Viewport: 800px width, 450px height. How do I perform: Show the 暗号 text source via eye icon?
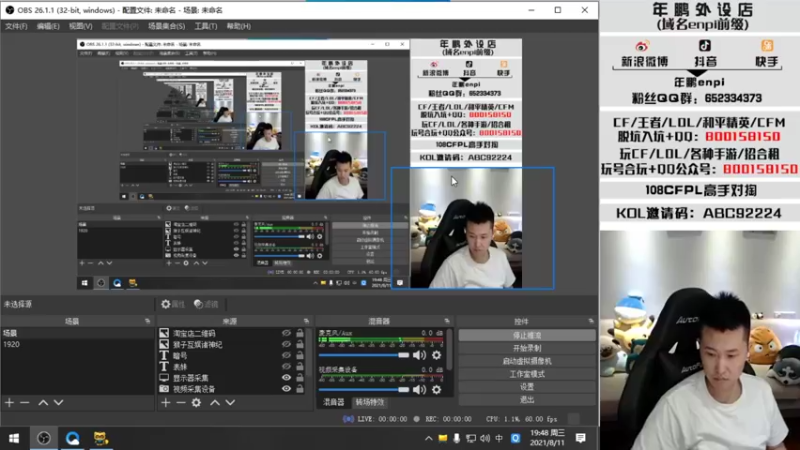point(286,356)
